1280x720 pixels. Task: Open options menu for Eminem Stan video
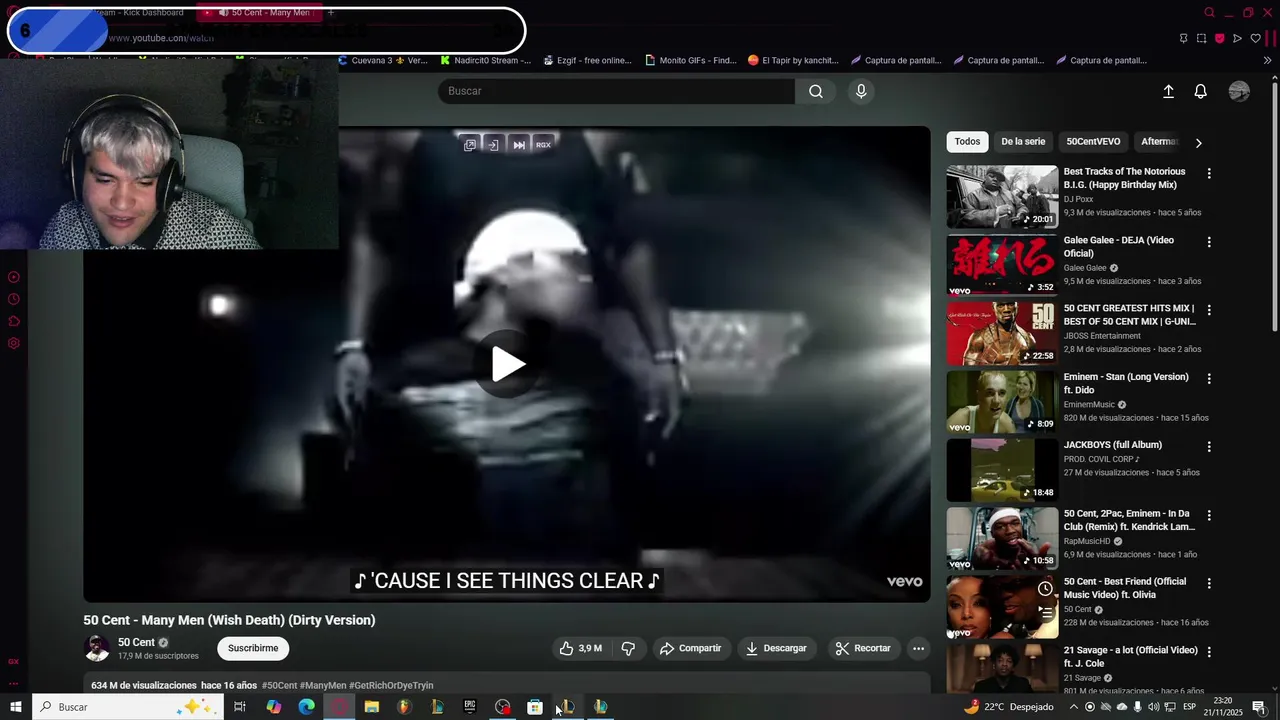pyautogui.click(x=1209, y=379)
